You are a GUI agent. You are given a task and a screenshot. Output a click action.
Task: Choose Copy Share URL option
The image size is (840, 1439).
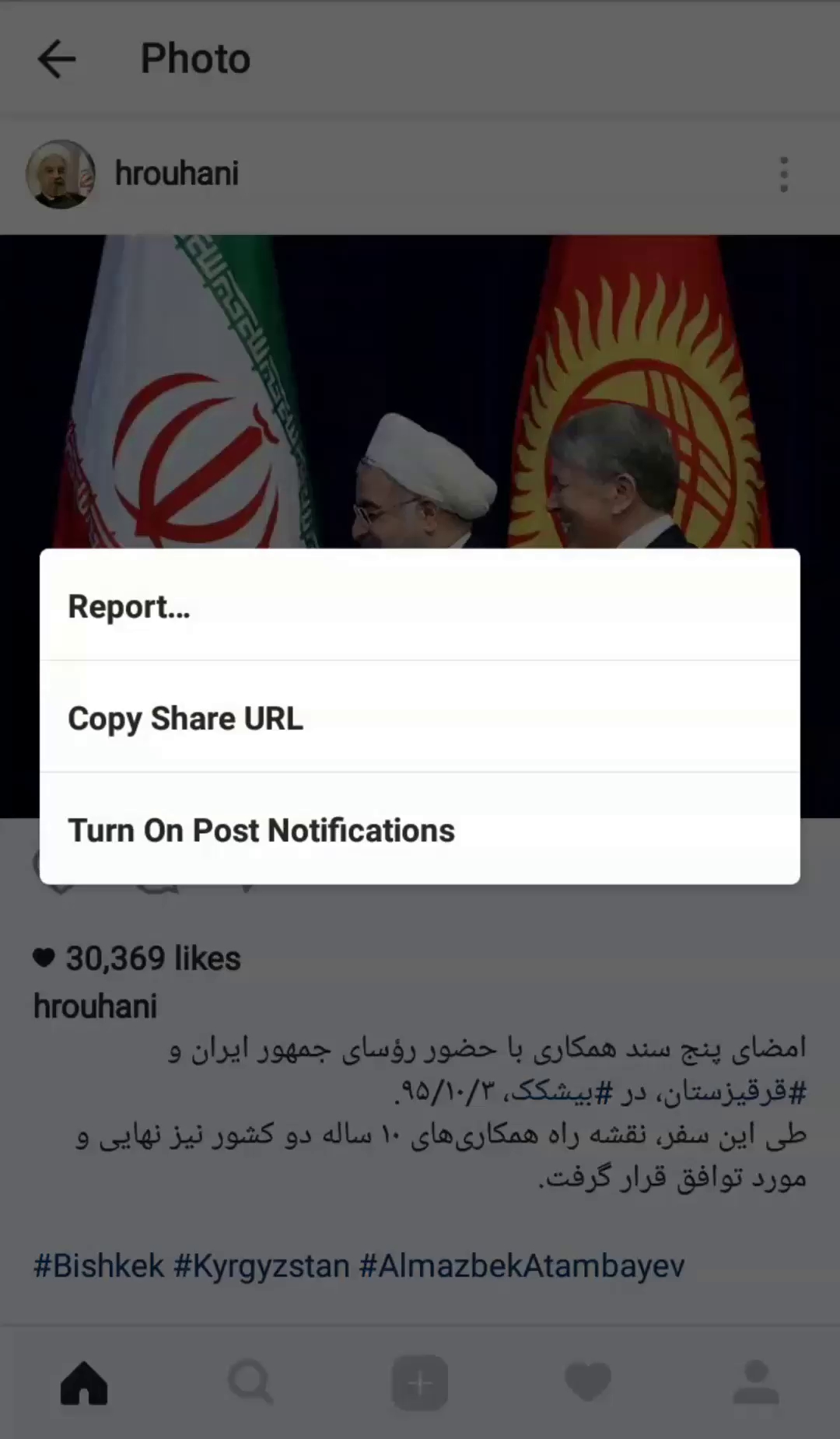point(420,716)
